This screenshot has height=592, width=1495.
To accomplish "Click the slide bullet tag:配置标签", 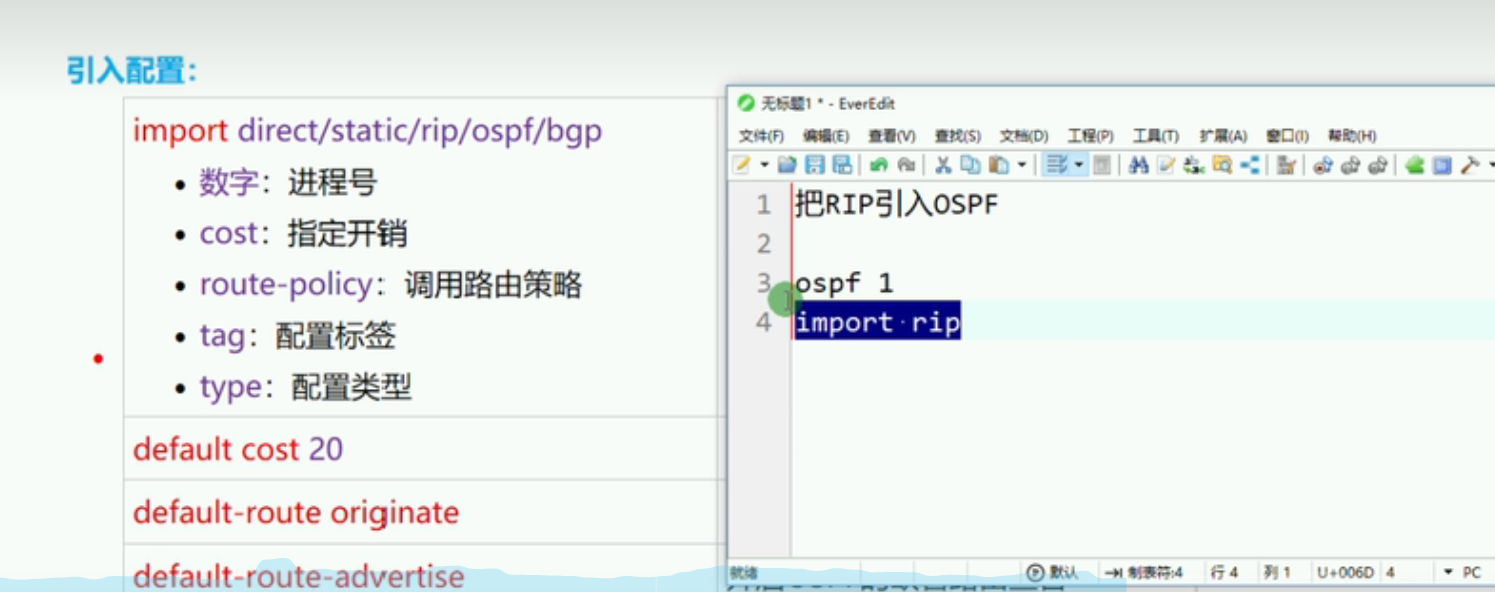I will tap(297, 336).
